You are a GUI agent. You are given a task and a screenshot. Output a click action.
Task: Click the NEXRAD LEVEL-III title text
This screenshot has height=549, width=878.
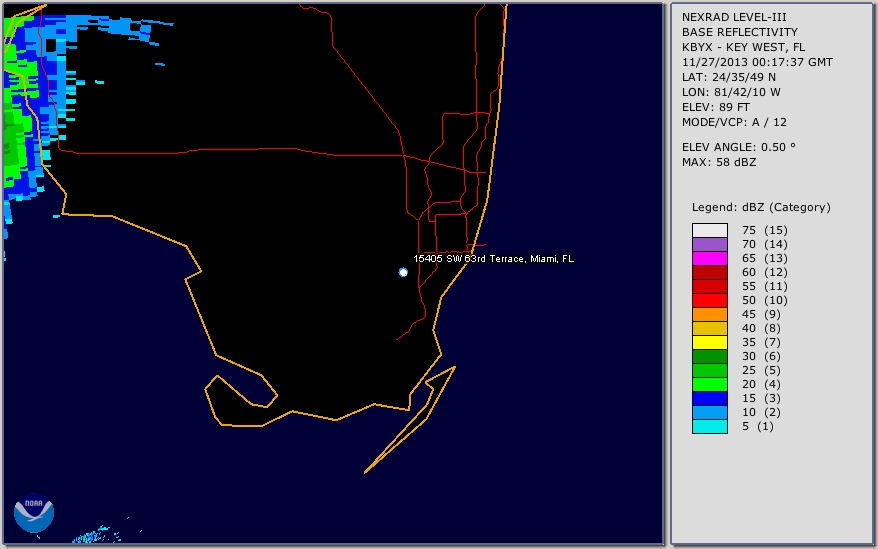click(x=734, y=17)
